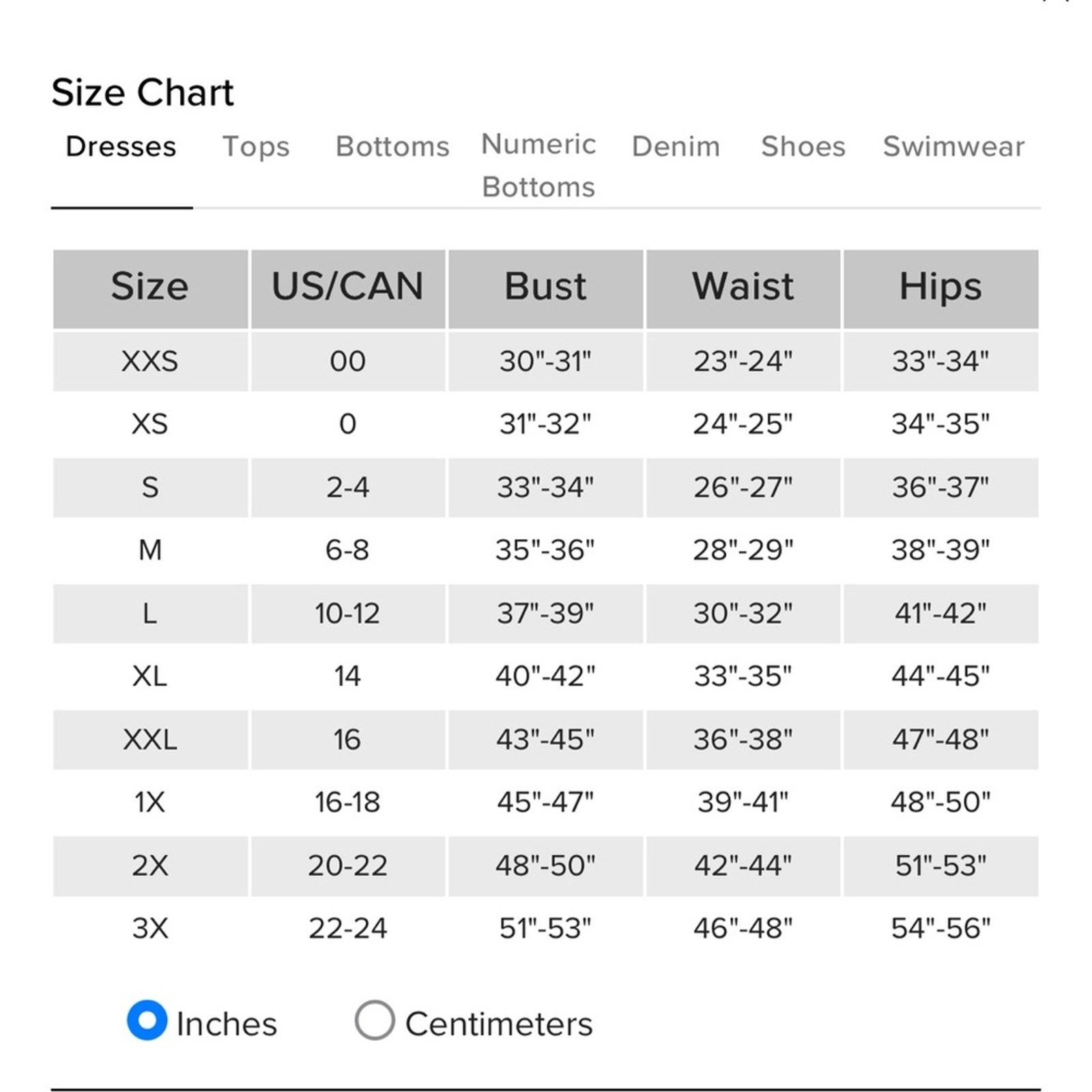
Task: Open the Shoes size tab
Action: click(x=803, y=147)
